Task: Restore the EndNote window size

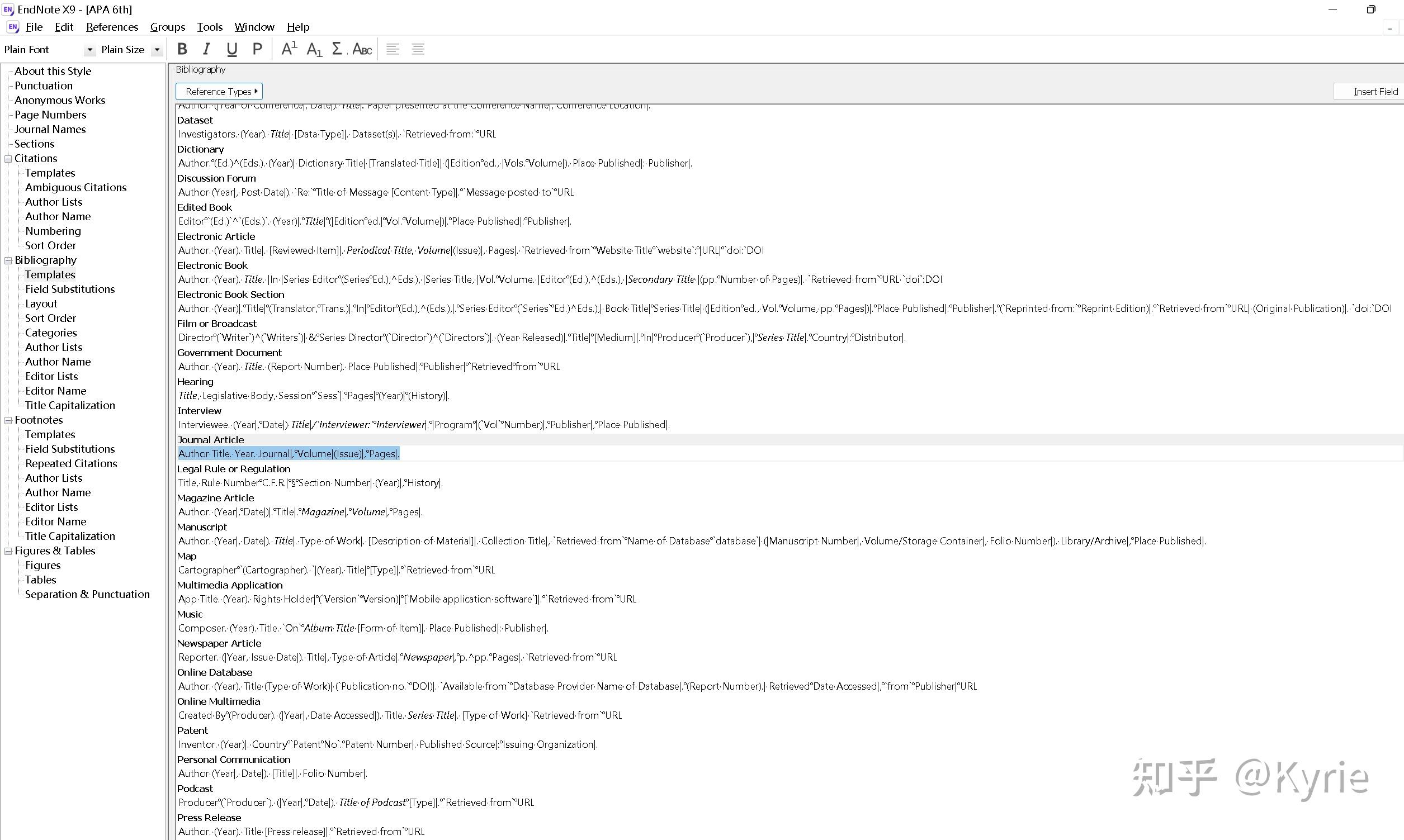Action: (x=1370, y=9)
